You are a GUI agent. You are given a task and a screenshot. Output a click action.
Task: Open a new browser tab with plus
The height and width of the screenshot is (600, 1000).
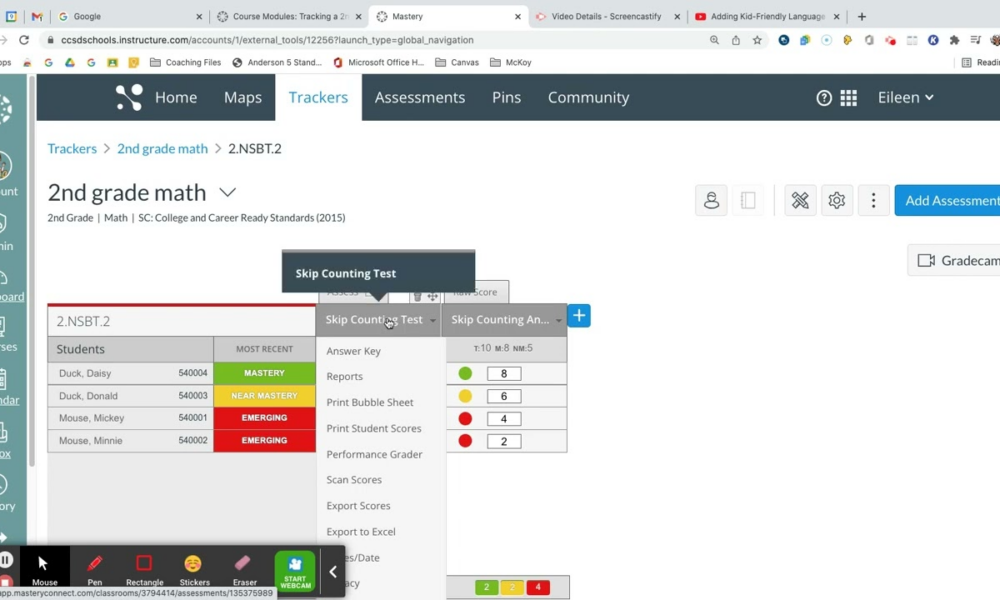coord(862,17)
